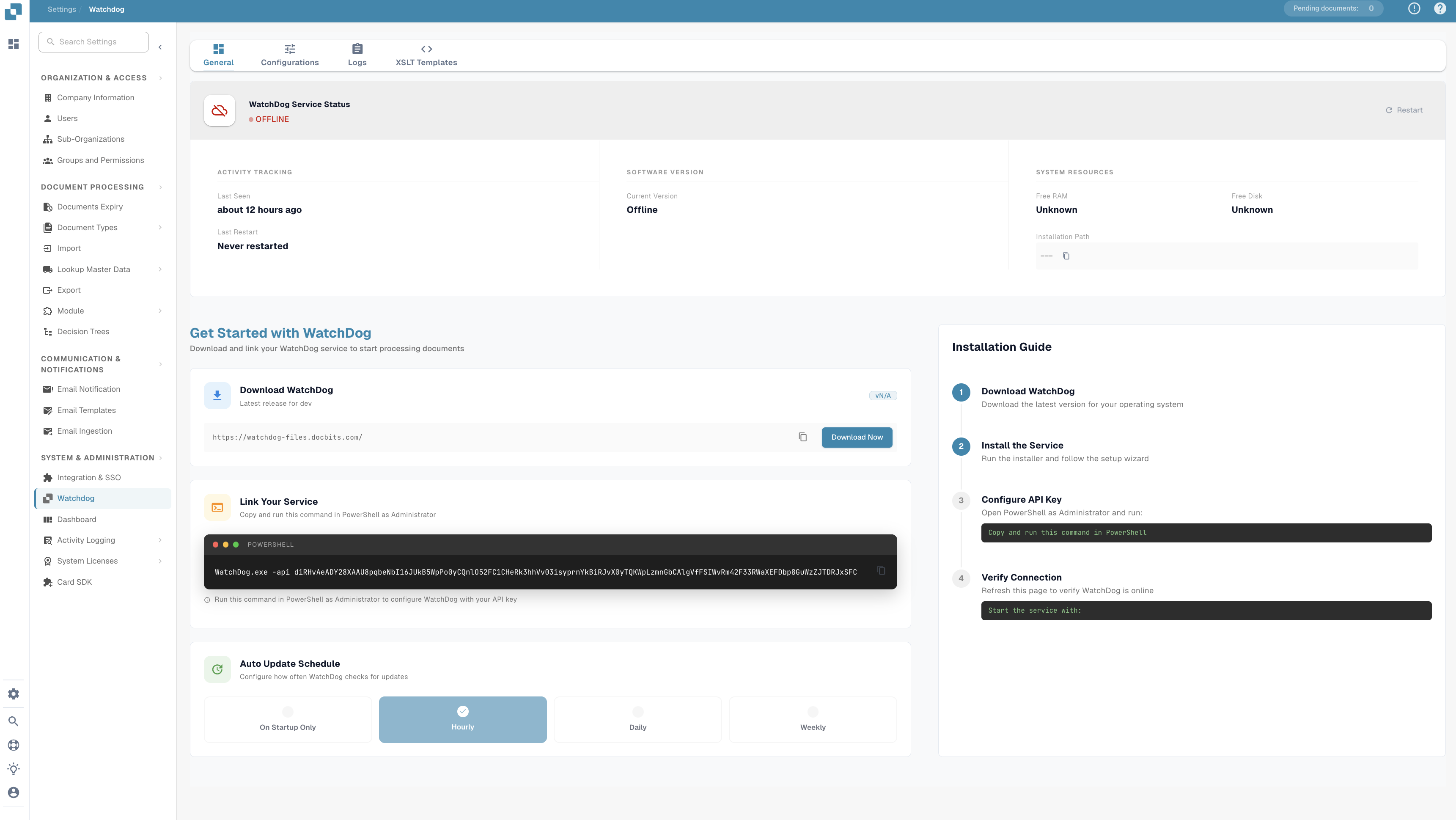Select On Startup Only update schedule
The width and height of the screenshot is (1456, 820).
click(x=288, y=719)
